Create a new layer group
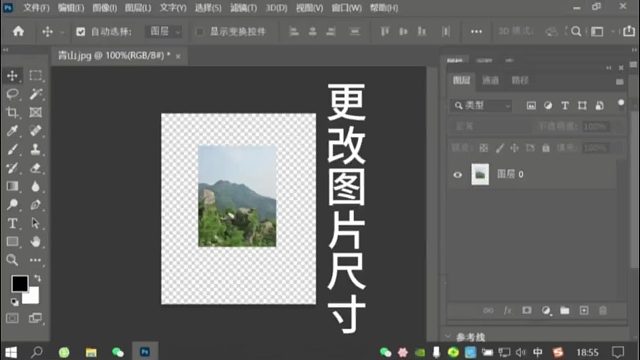The height and width of the screenshot is (360, 640). coord(564,311)
